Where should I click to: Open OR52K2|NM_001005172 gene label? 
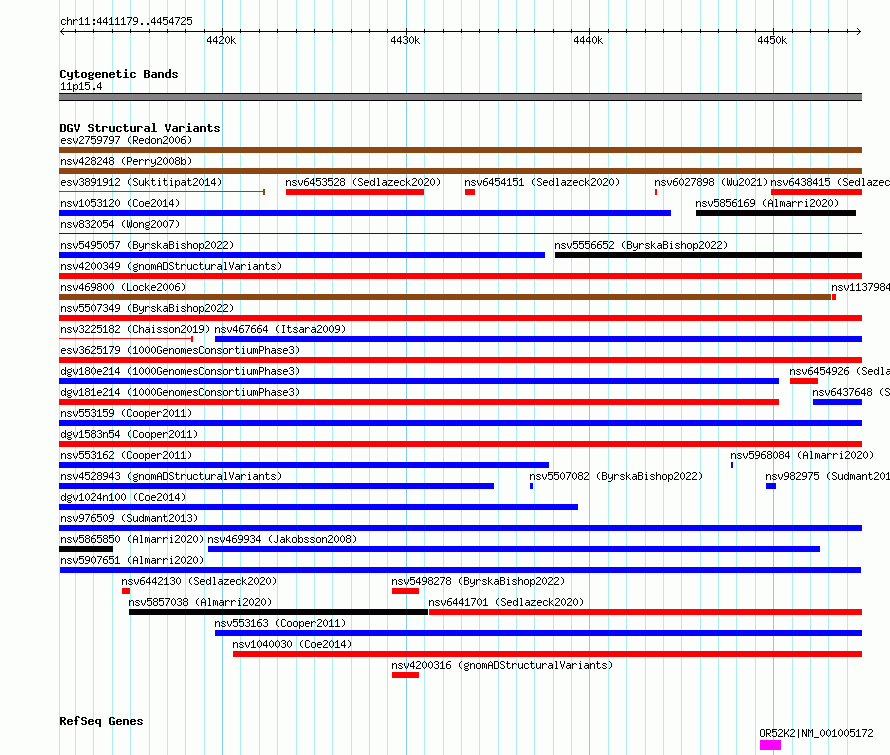(816, 733)
